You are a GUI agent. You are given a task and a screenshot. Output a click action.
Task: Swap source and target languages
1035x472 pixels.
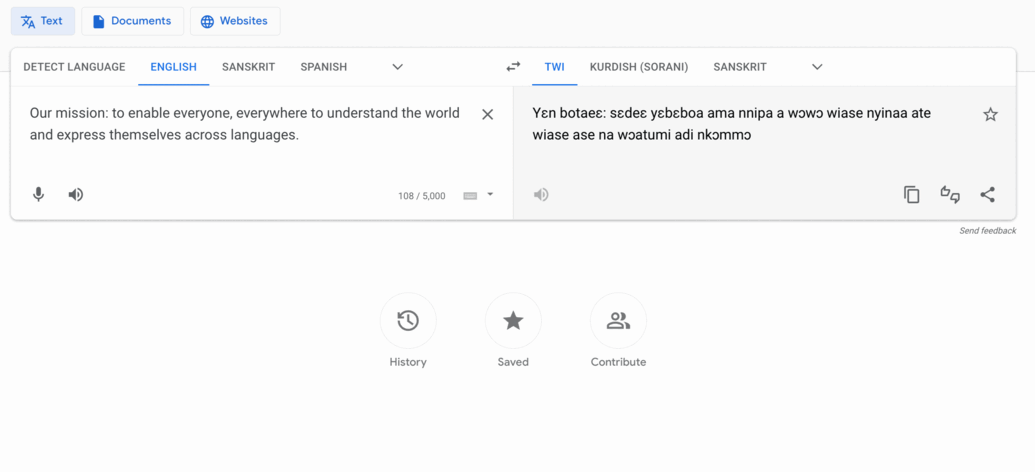click(x=513, y=67)
